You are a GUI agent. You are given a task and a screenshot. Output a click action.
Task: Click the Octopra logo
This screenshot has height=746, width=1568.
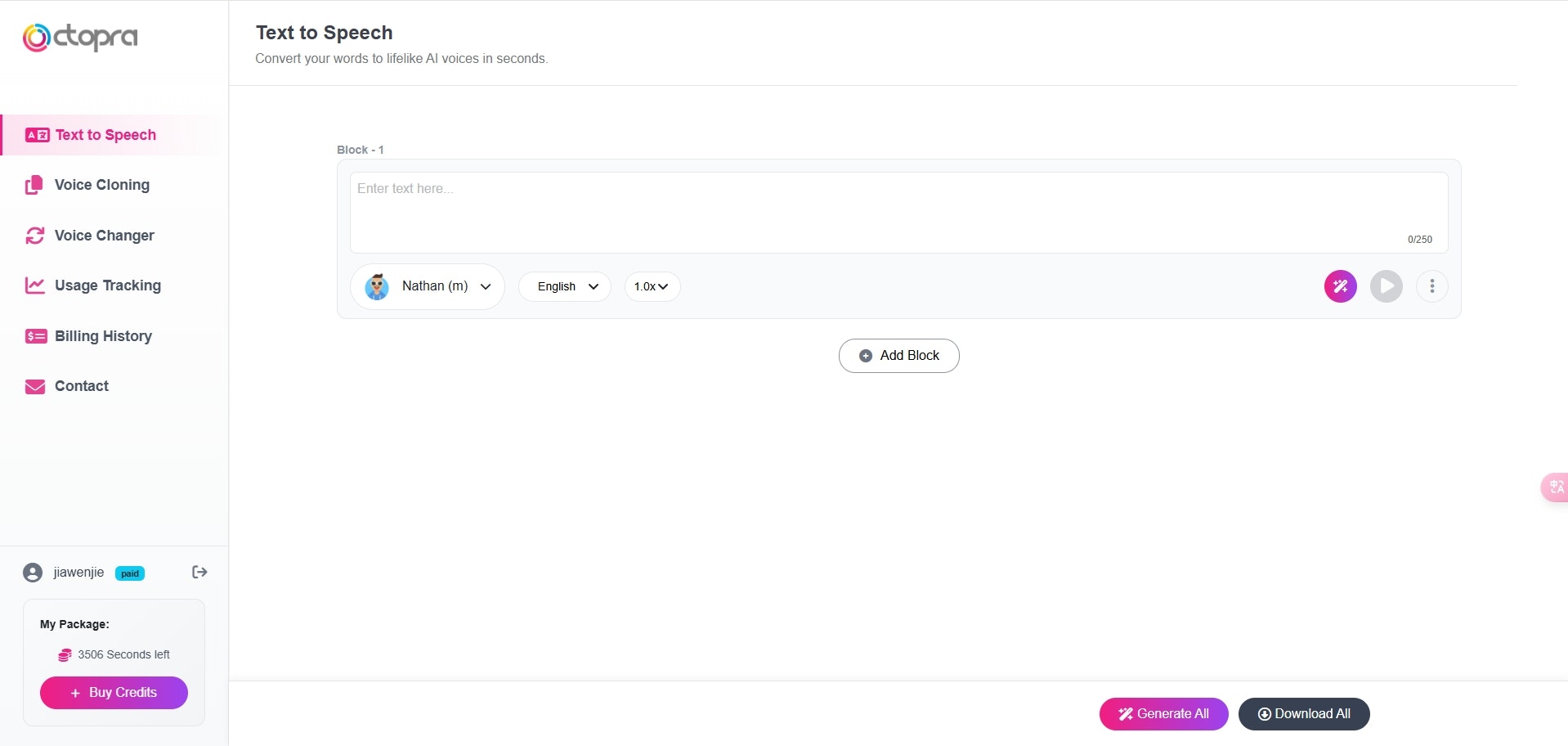[80, 37]
